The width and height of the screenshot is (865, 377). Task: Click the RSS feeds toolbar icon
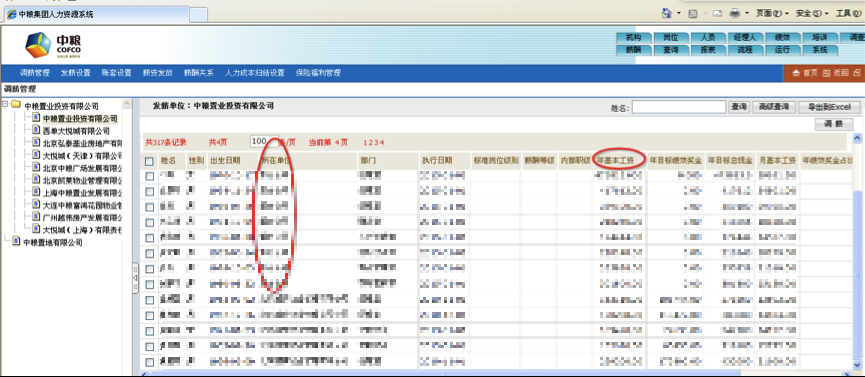click(x=693, y=13)
